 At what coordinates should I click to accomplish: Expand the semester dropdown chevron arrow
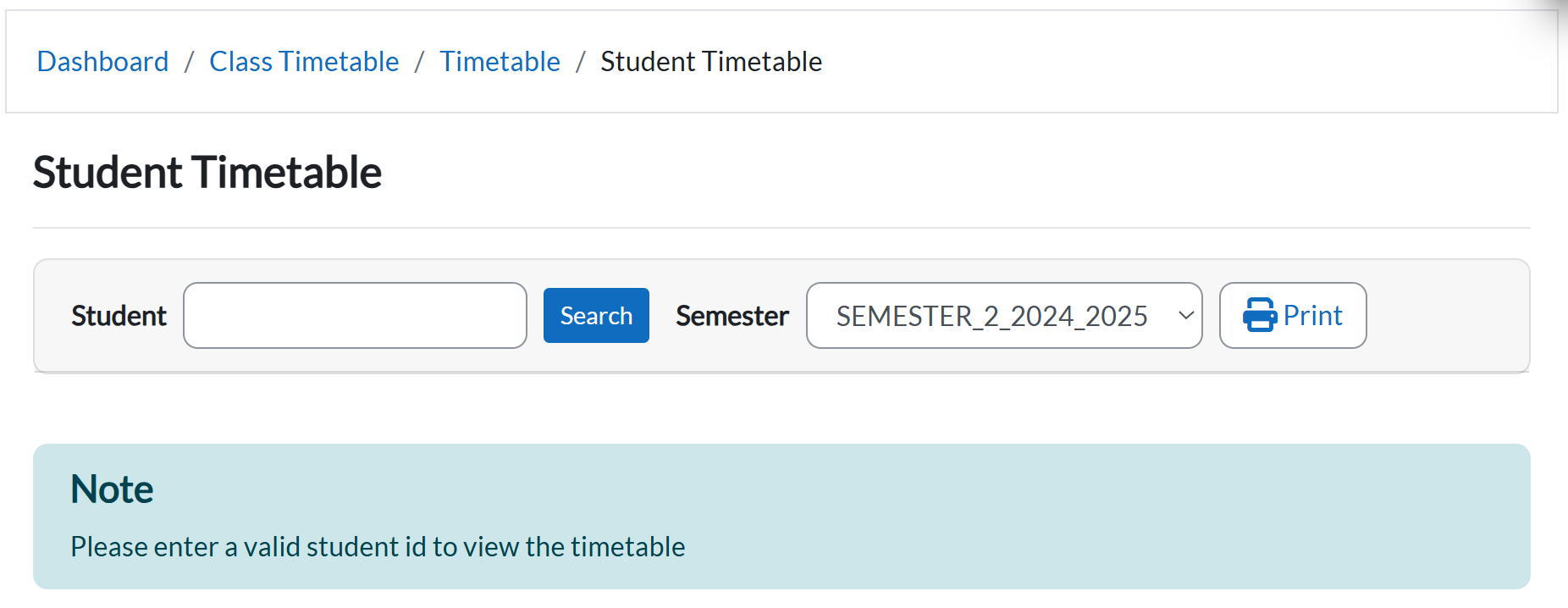[1185, 315]
